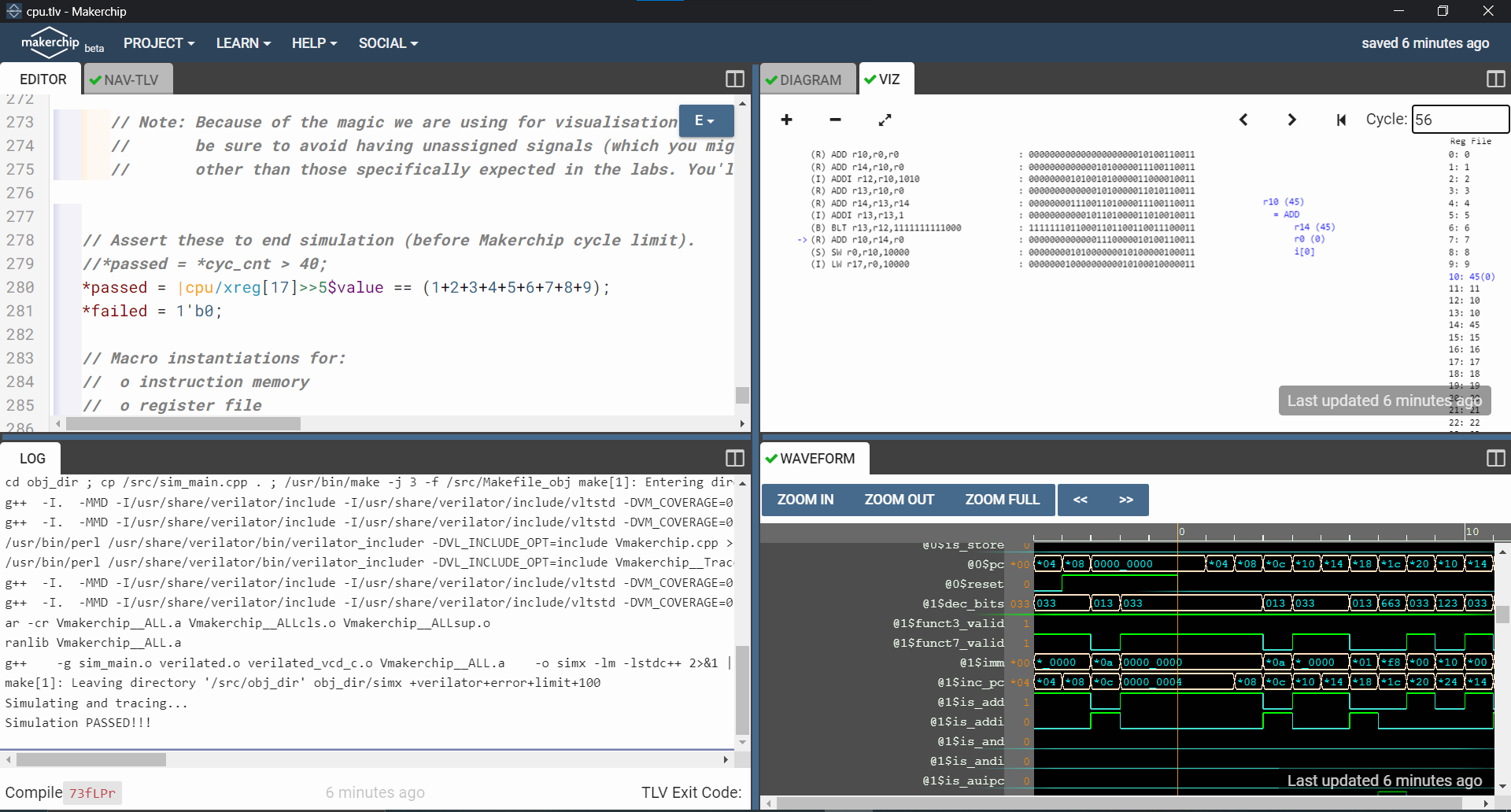Click the editor horizontal scrollbar thumb
The width and height of the screenshot is (1511, 812).
pyautogui.click(x=183, y=424)
